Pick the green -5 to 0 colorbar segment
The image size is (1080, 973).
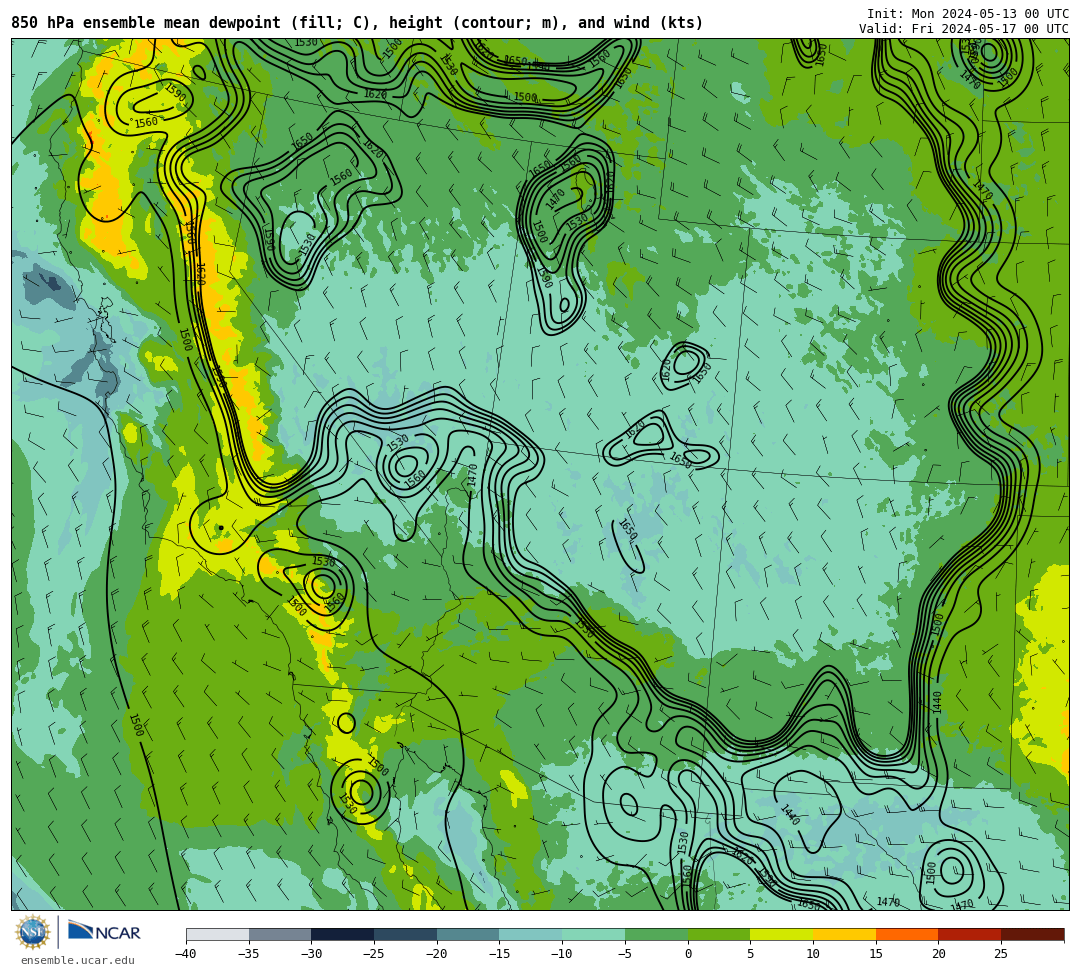click(656, 934)
